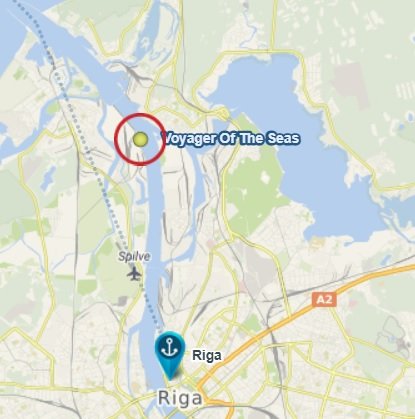The image size is (415, 419).
Task: Click the italic Spilve airport label
Action: tap(134, 256)
